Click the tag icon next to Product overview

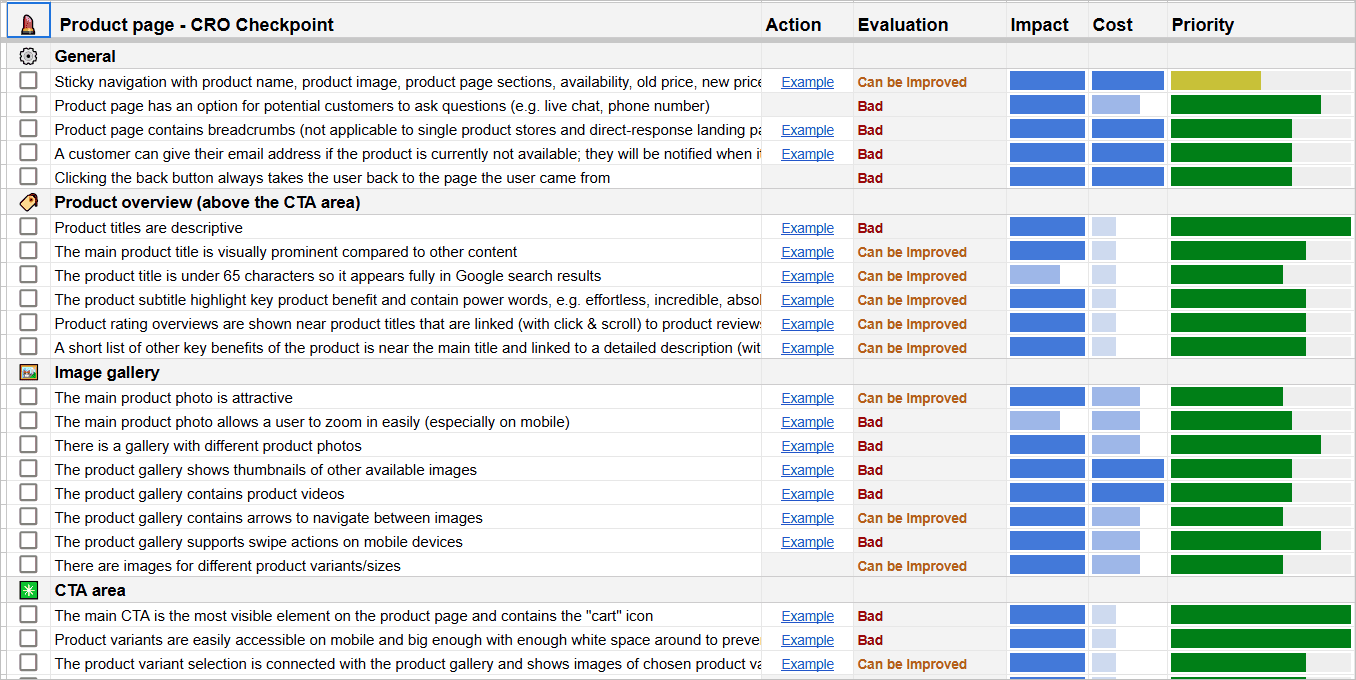coord(28,202)
